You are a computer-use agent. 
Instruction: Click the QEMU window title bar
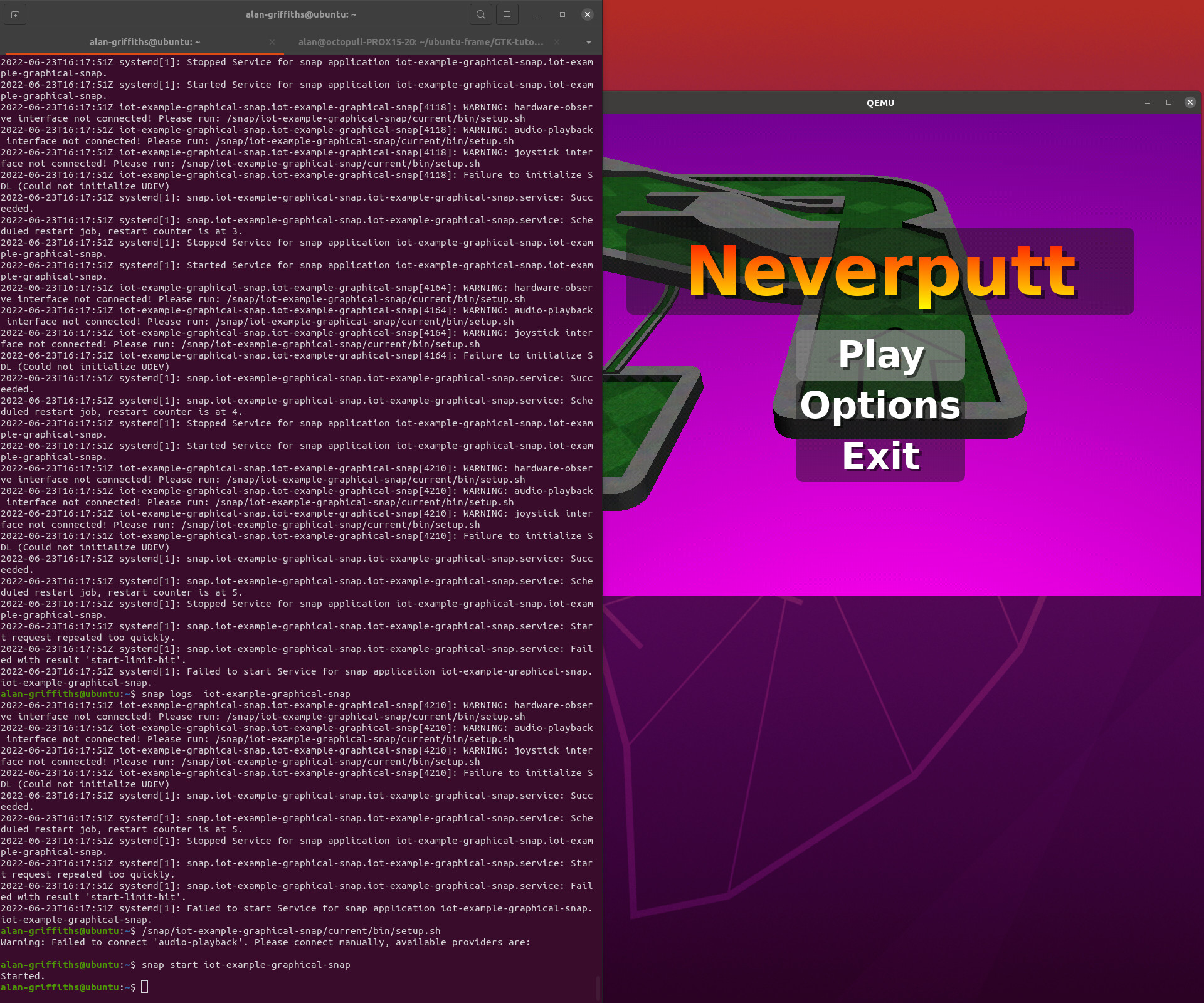(x=880, y=103)
